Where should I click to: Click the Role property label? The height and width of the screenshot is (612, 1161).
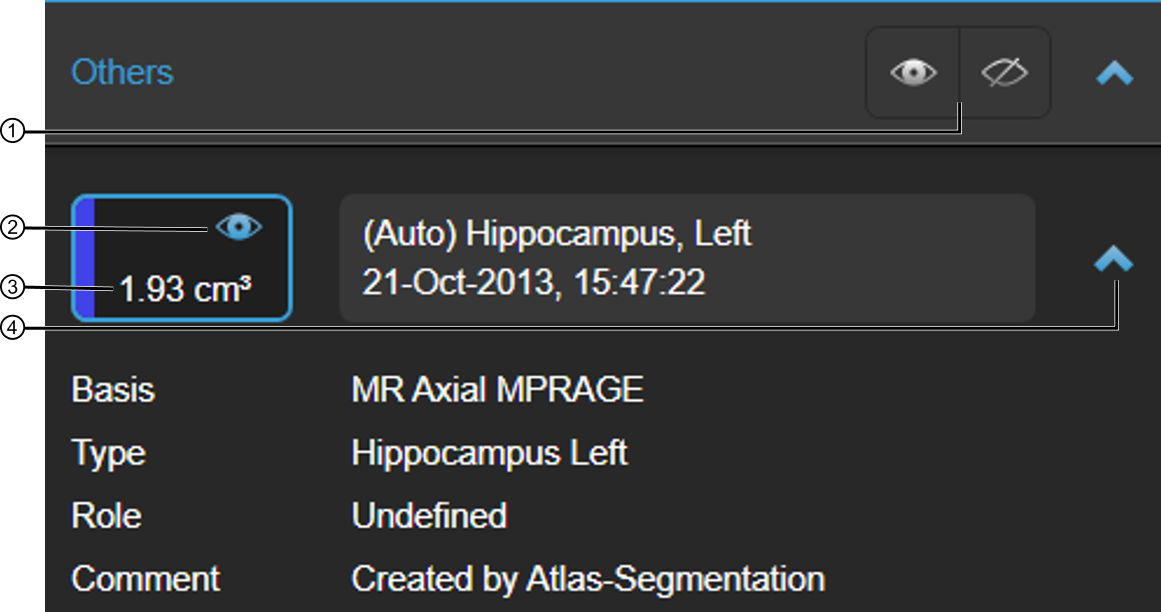click(106, 516)
